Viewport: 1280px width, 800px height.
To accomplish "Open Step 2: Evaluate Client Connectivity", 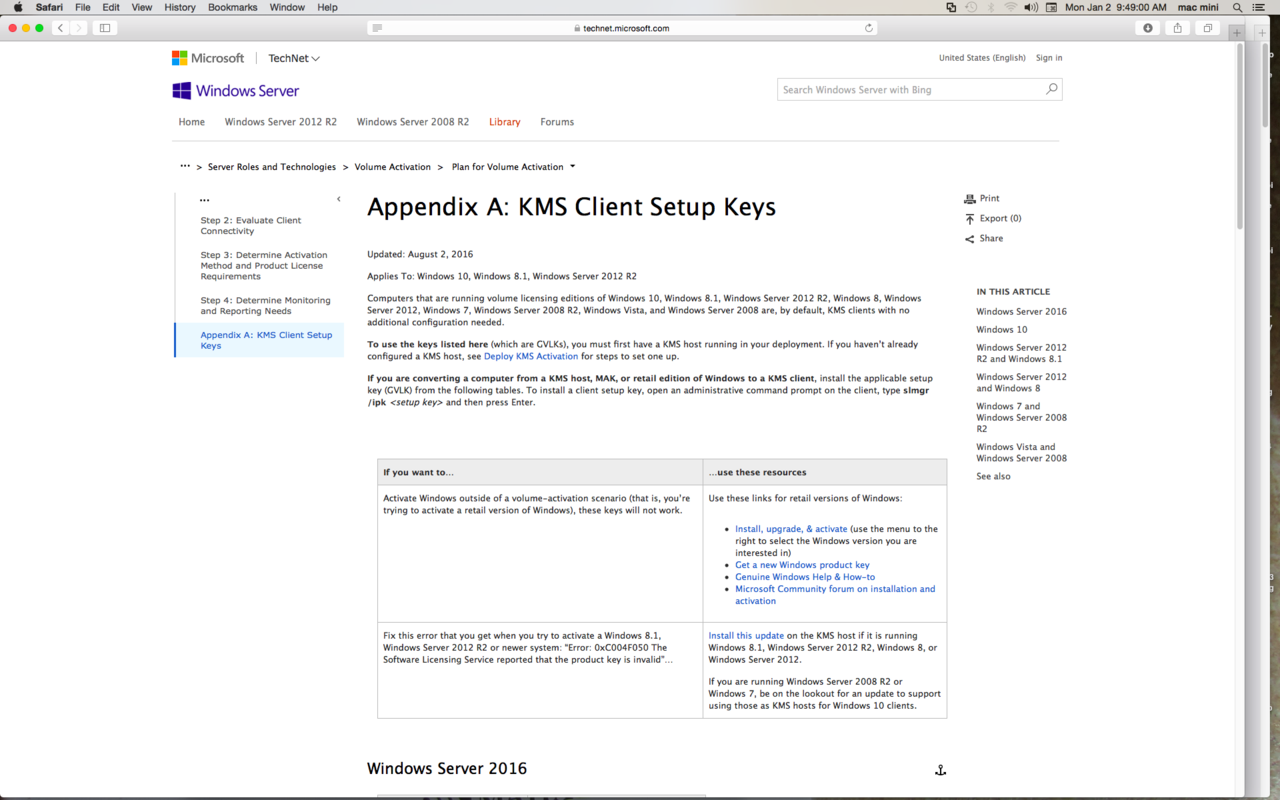I will click(x=251, y=226).
